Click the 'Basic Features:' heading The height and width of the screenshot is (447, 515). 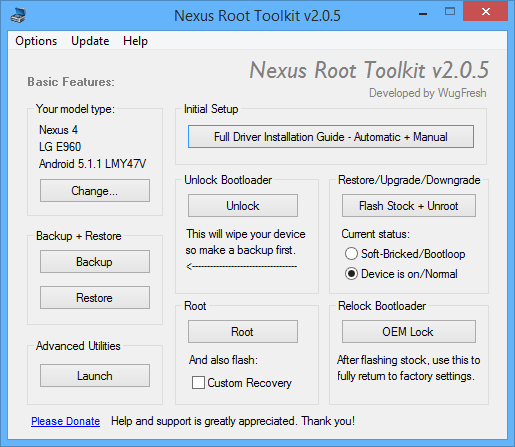[x=71, y=82]
